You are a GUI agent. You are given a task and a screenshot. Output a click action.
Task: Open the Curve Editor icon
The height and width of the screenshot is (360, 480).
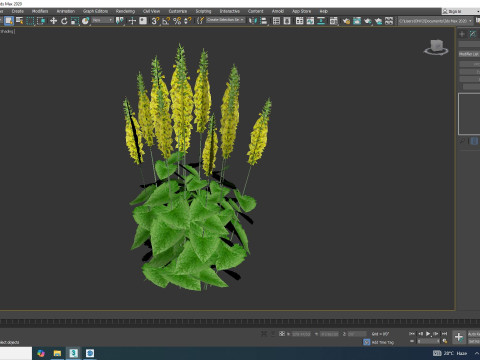pyautogui.click(x=310, y=21)
